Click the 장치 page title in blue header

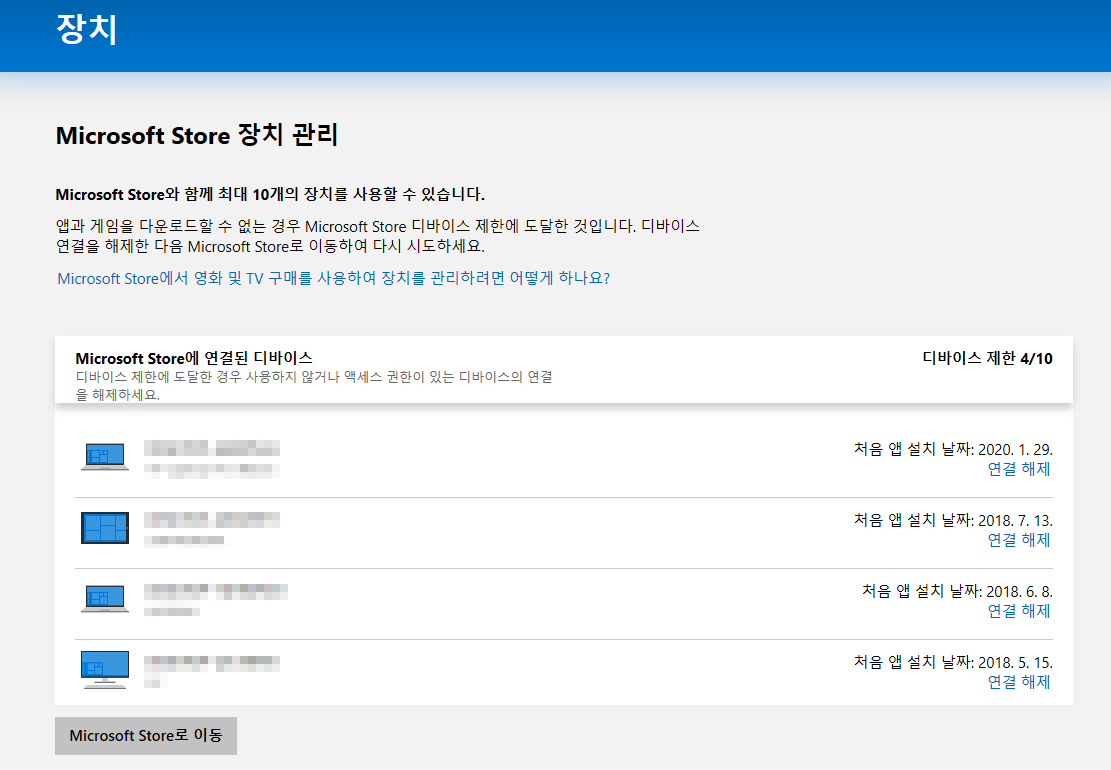pyautogui.click(x=86, y=30)
